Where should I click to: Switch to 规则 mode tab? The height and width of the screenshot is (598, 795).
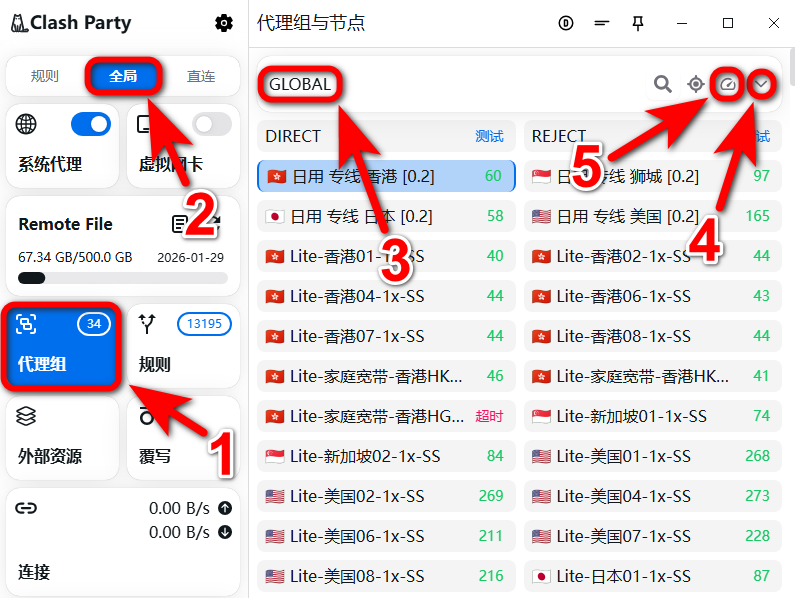tap(45, 76)
